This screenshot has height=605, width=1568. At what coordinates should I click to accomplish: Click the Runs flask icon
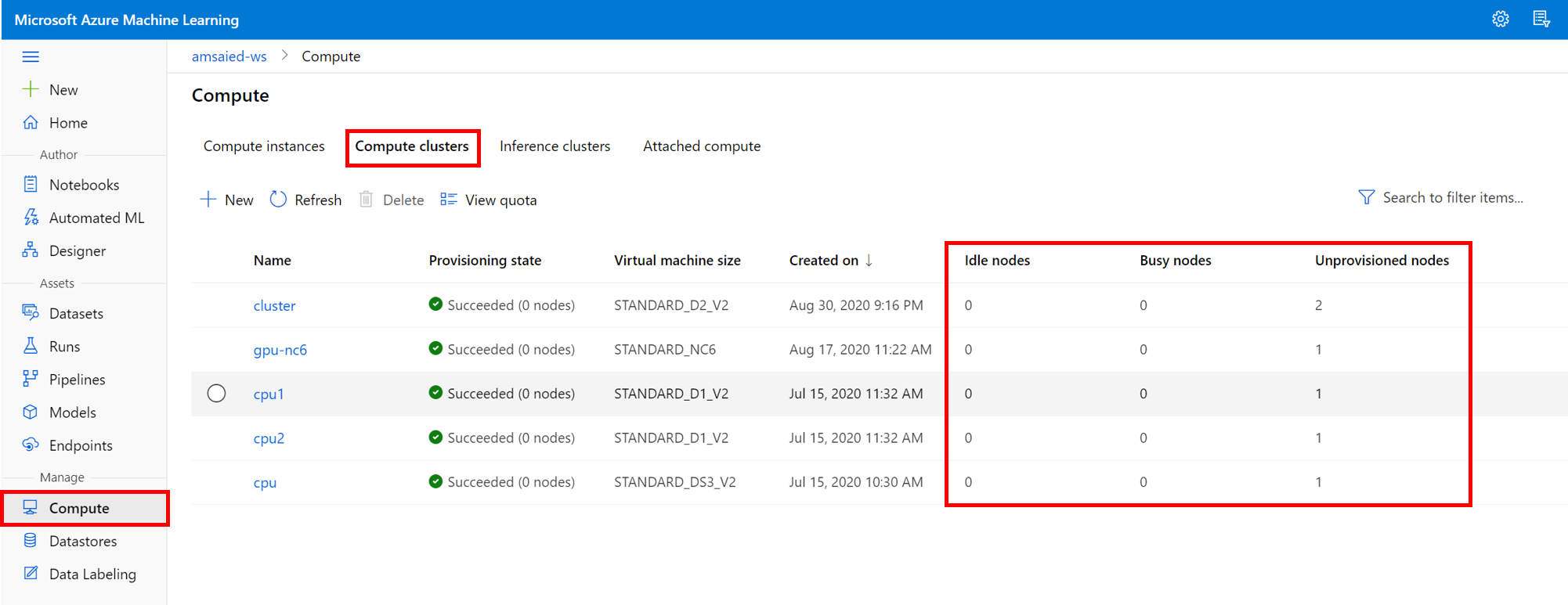tap(31, 345)
